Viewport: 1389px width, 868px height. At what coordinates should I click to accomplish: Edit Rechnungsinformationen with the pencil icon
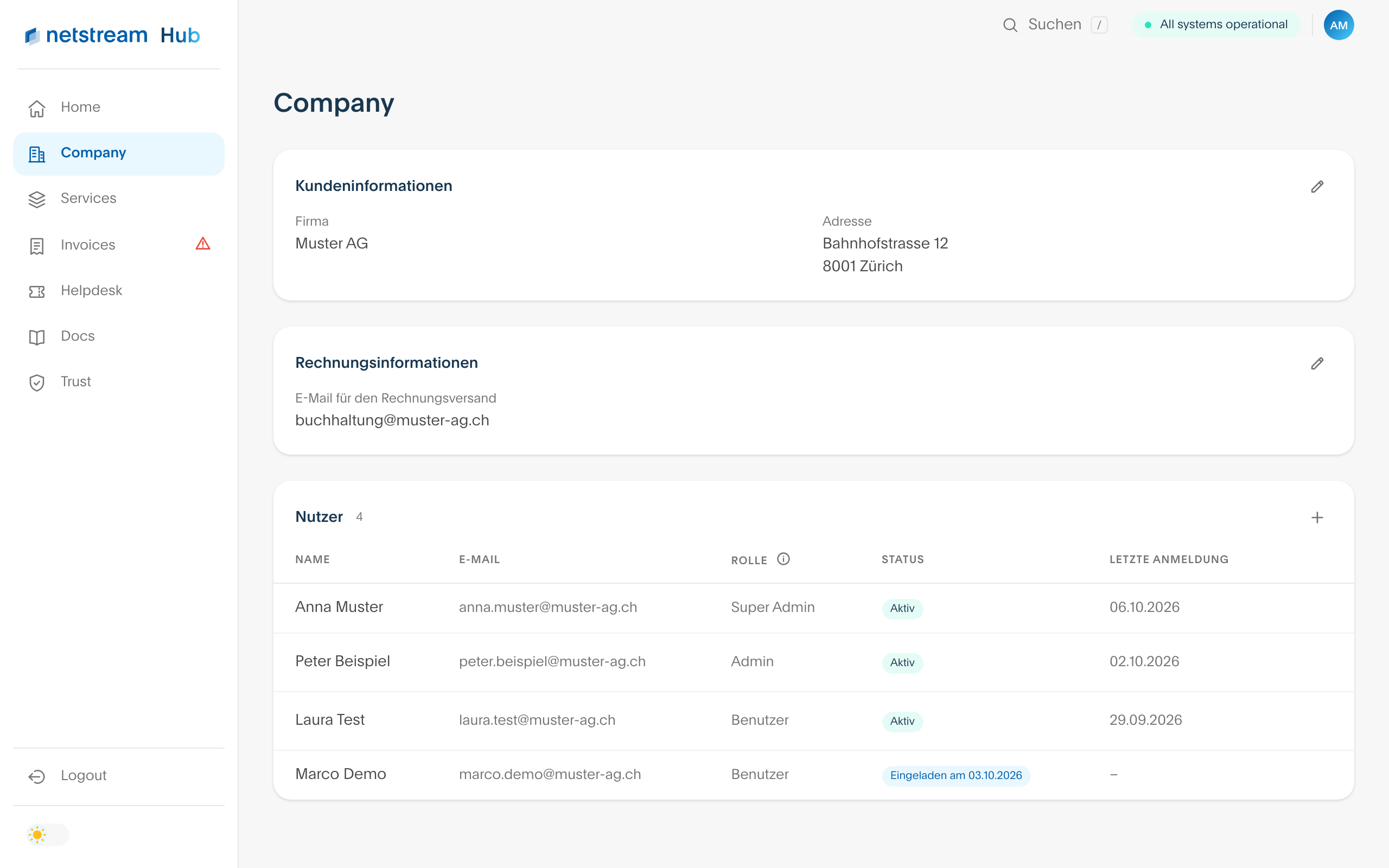[1317, 363]
